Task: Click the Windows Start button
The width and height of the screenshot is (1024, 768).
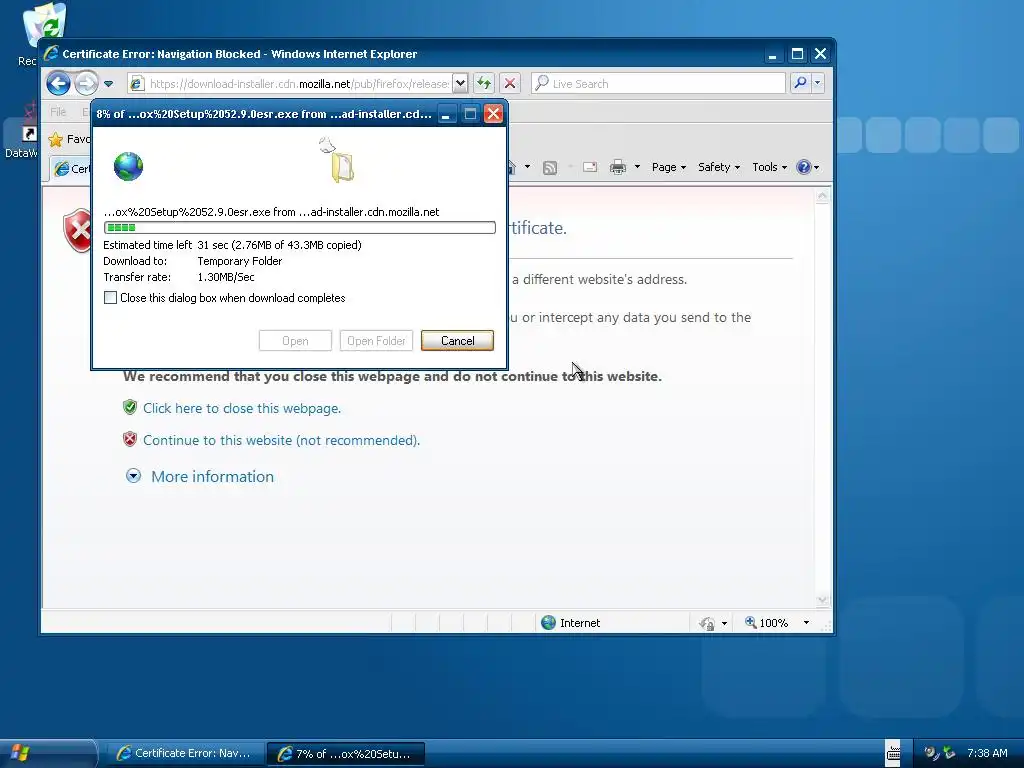Action: pos(46,753)
